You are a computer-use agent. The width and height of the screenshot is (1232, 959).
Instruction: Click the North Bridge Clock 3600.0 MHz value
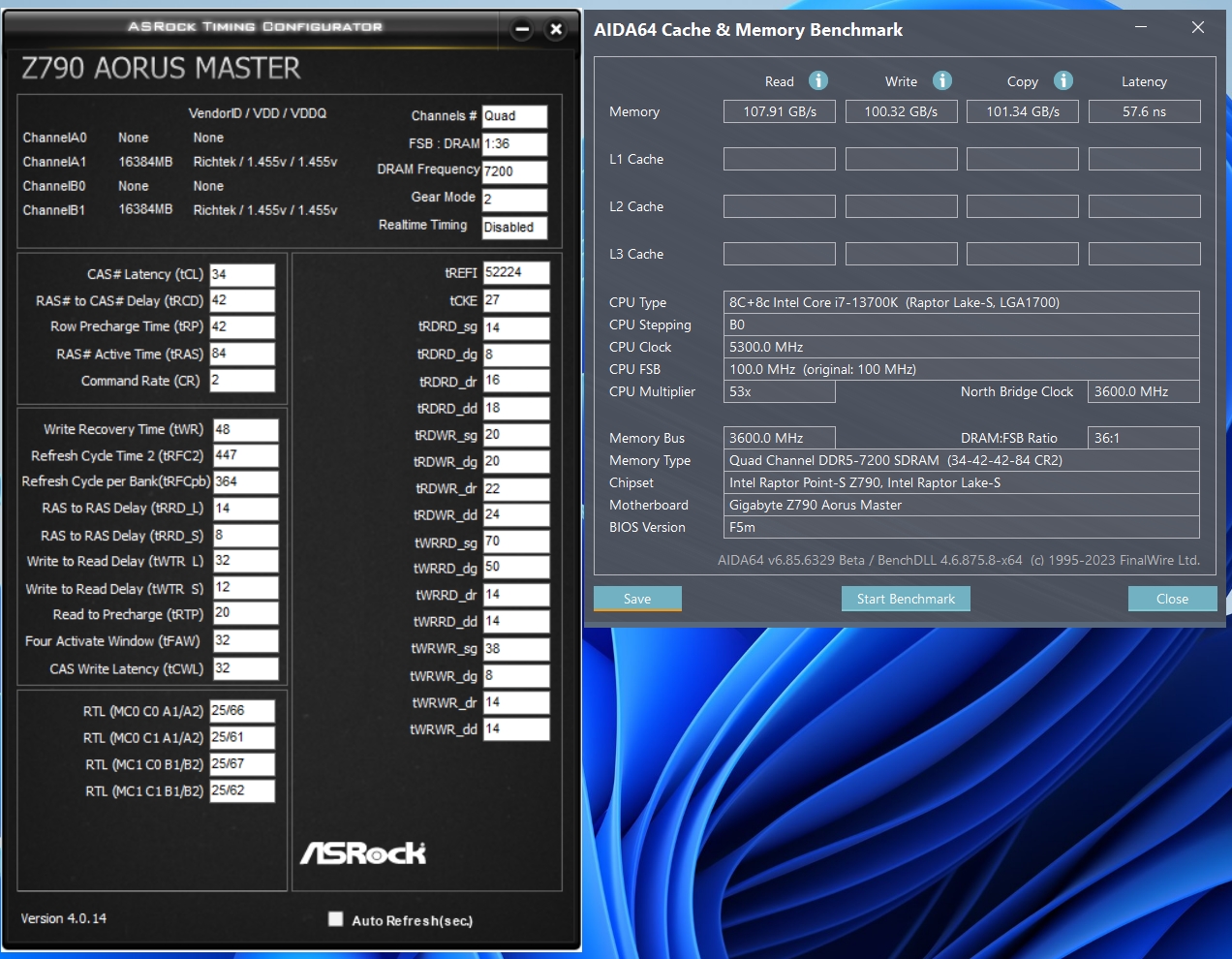[x=1144, y=391]
